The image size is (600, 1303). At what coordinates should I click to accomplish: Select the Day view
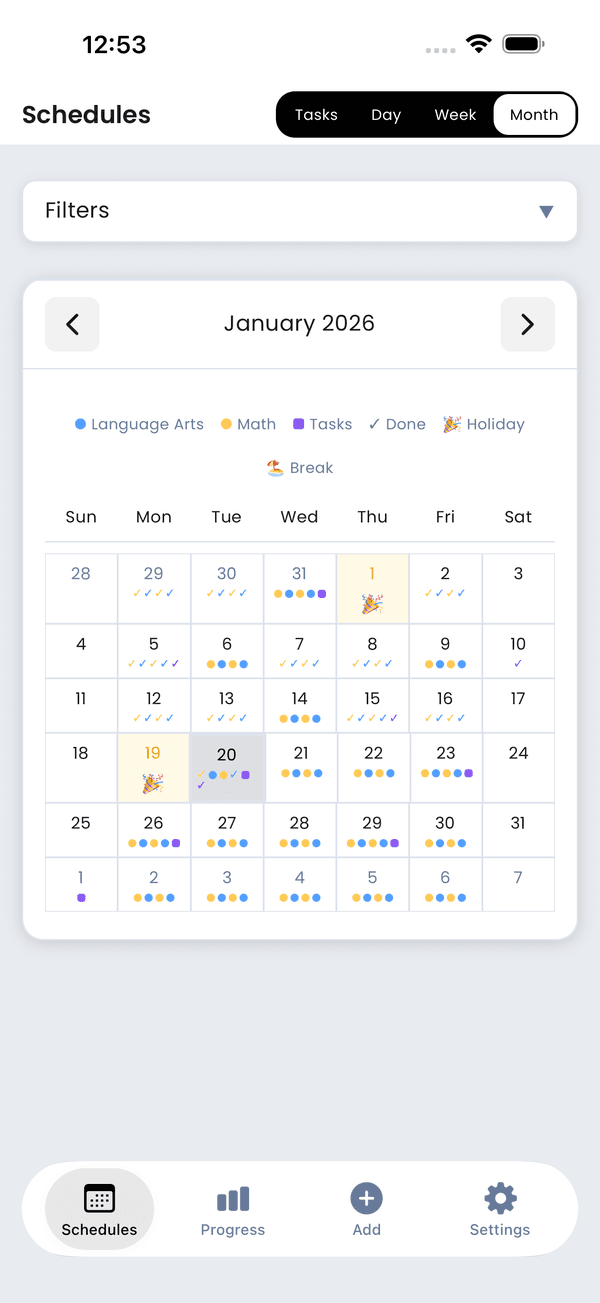[386, 114]
